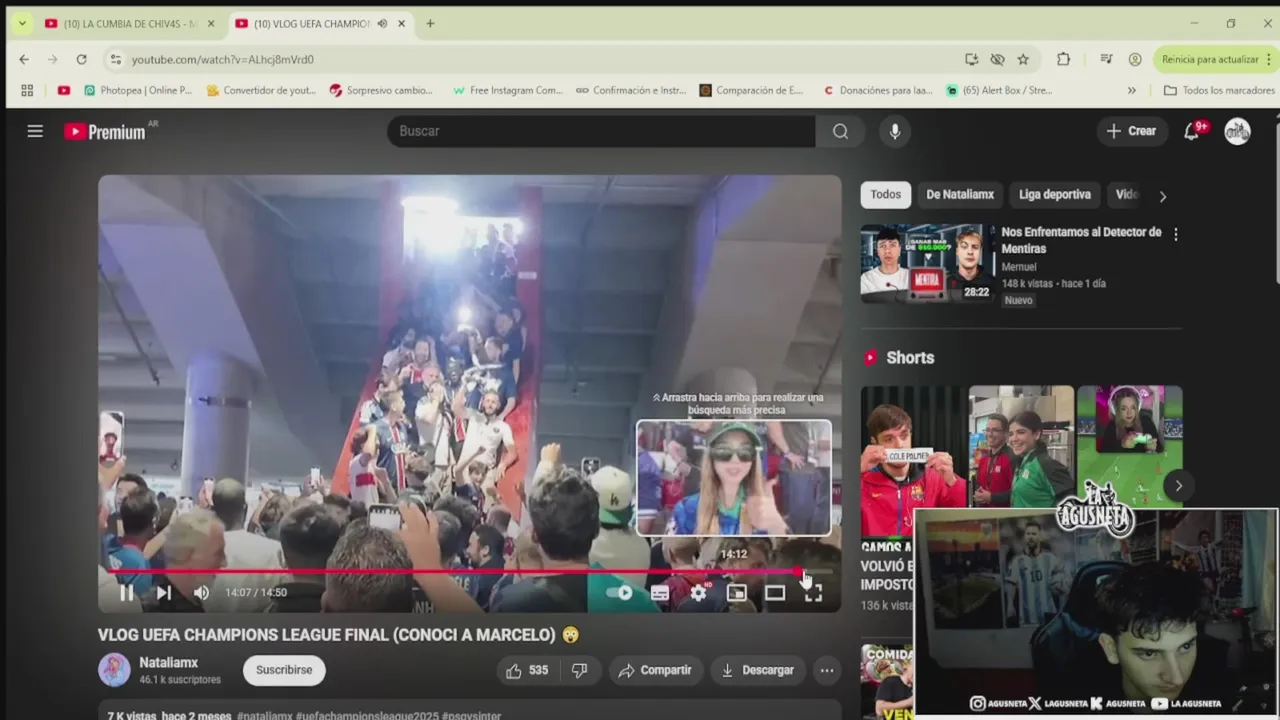Open the Photopea bookmark
This screenshot has width=1280, height=720.
pos(138,90)
